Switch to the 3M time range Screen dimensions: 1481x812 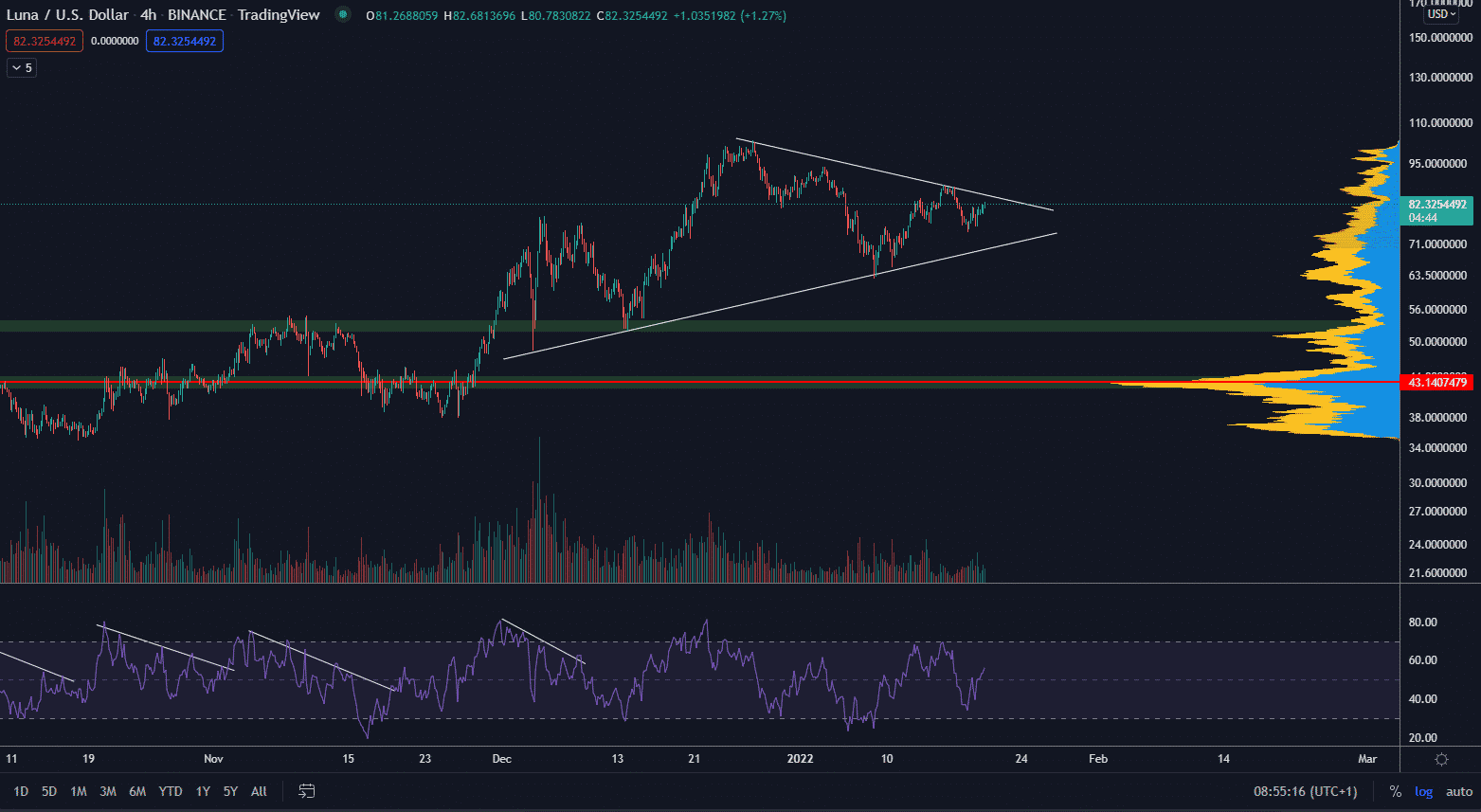click(x=108, y=791)
